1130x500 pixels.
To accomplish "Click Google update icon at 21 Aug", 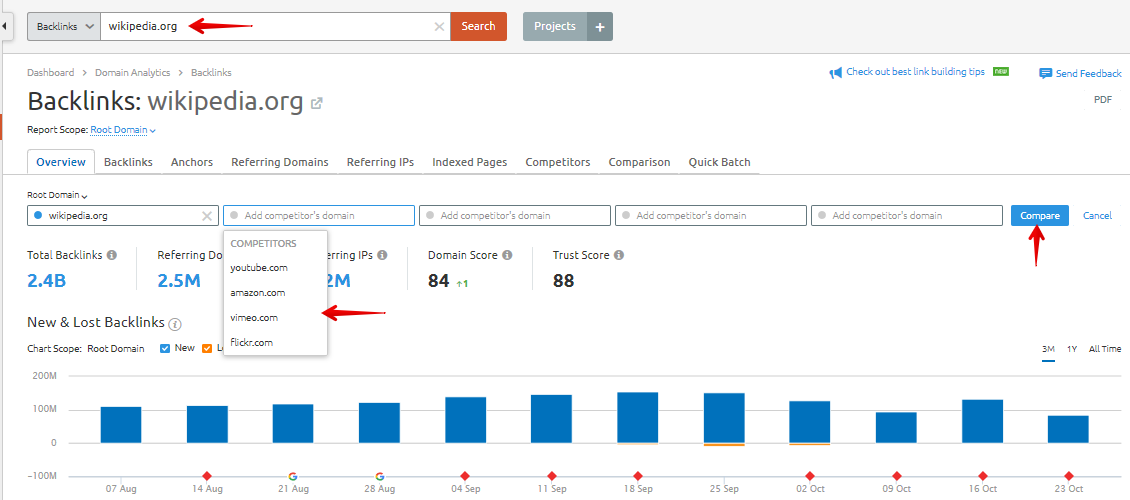I will 293,476.
